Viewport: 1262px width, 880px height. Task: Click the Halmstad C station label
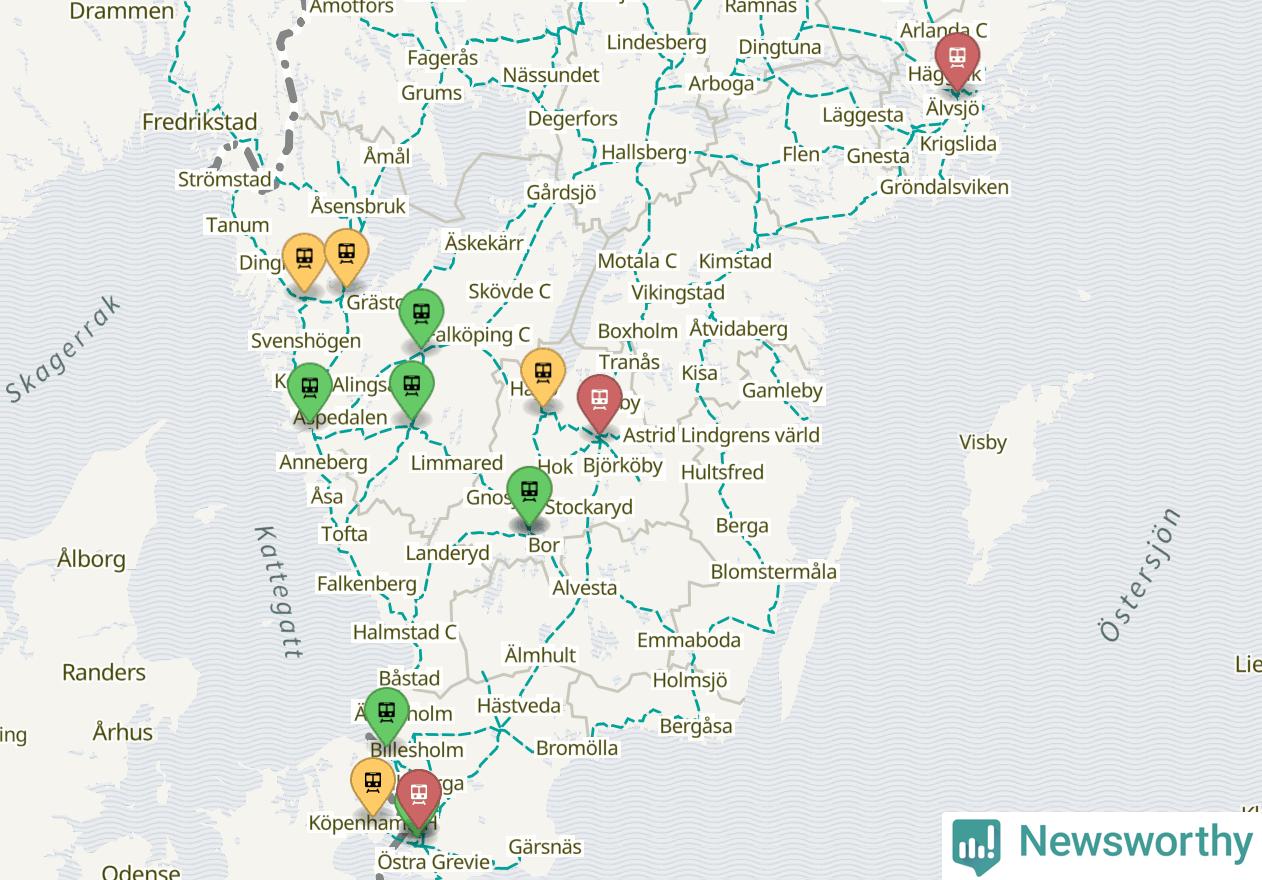coord(405,632)
